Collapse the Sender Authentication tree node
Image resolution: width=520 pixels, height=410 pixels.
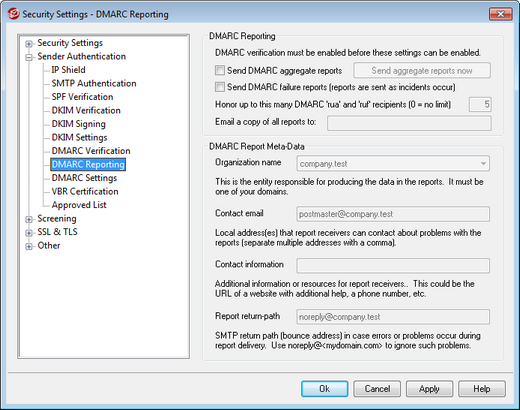29,57
